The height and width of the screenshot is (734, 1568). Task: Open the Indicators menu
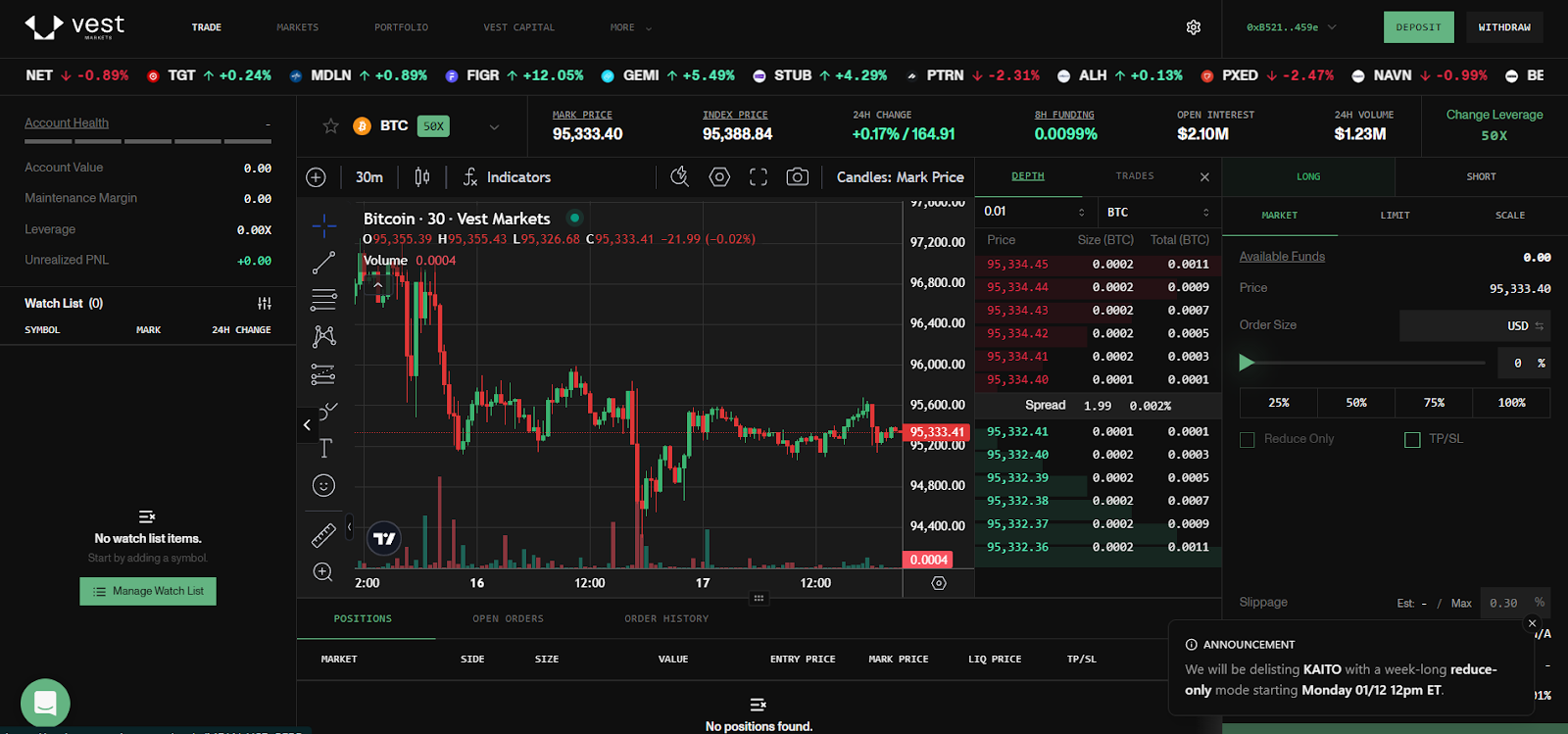tap(507, 177)
